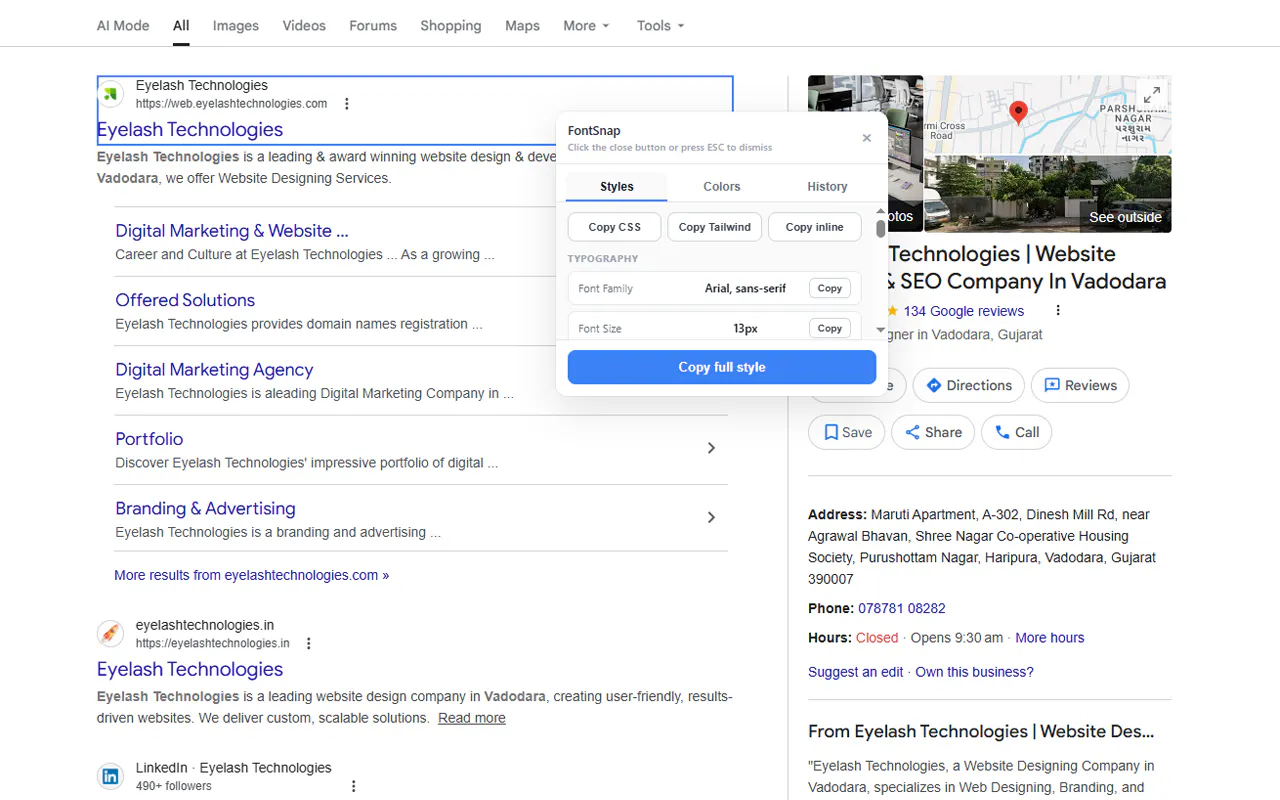Click the LinkedIn favicon icon
Image resolution: width=1280 pixels, height=800 pixels.
coord(111,776)
